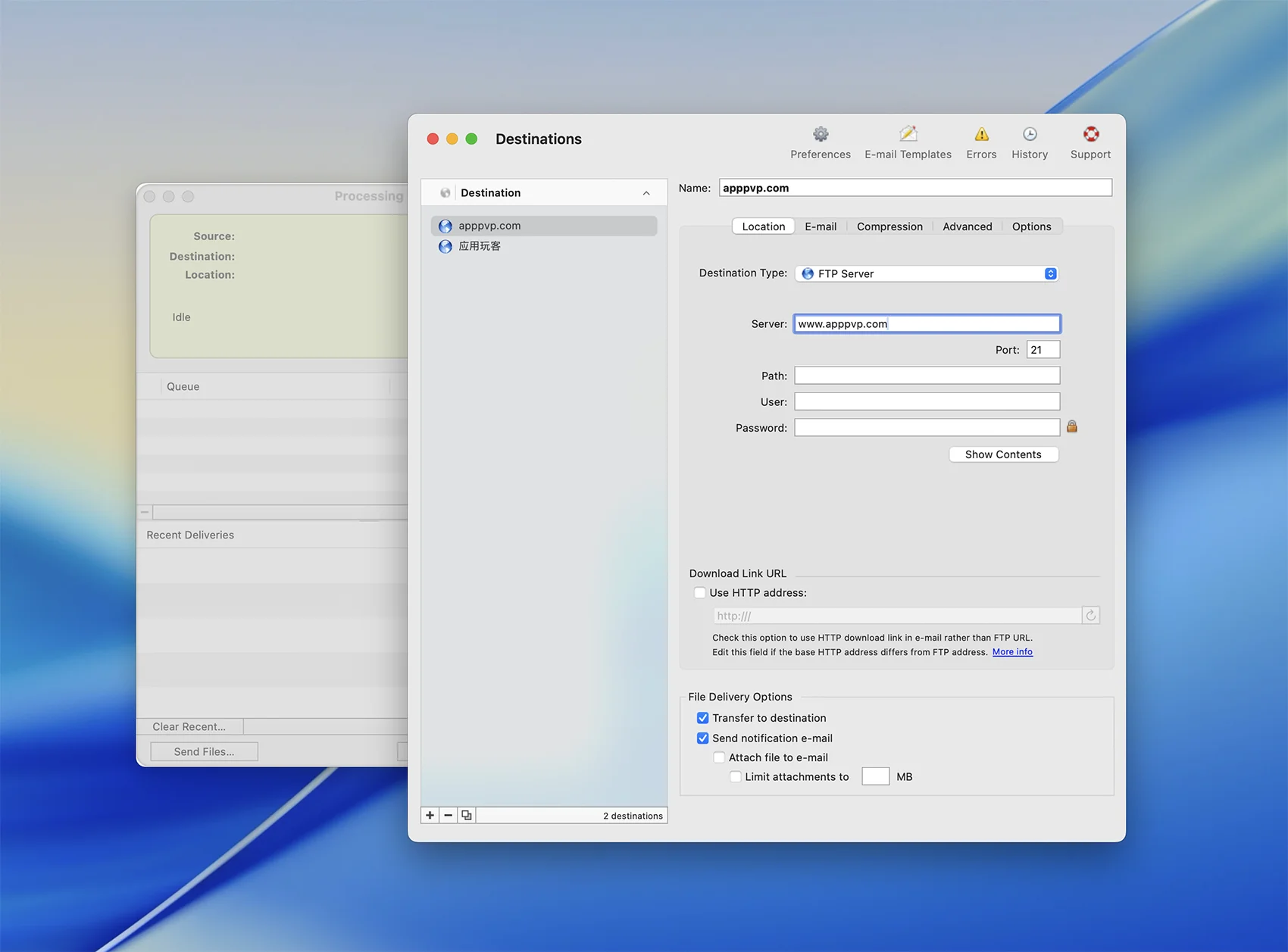Switch to the Advanced tab
Screen dimensions: 1288x952
[x=967, y=226]
